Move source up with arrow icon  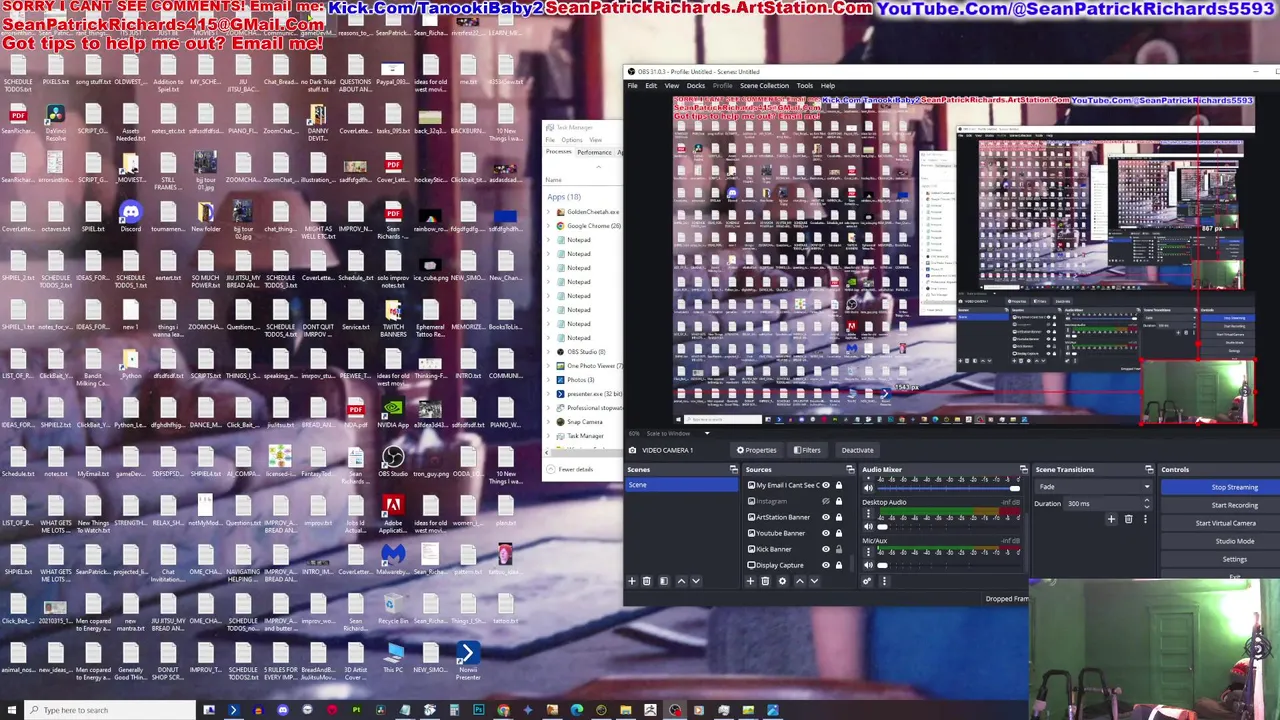point(799,581)
